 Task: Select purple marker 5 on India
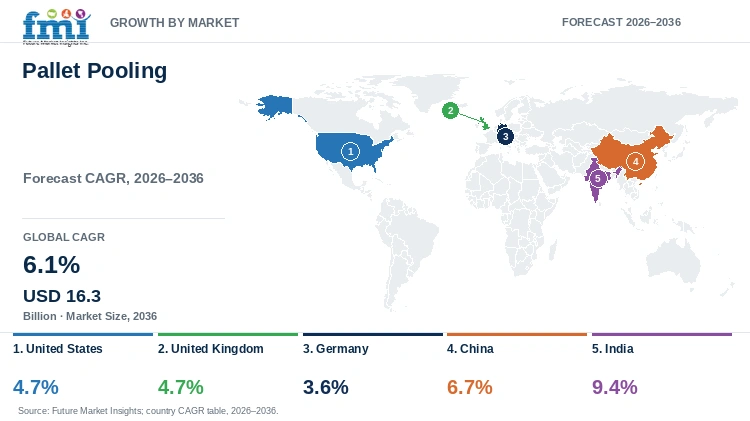597,178
